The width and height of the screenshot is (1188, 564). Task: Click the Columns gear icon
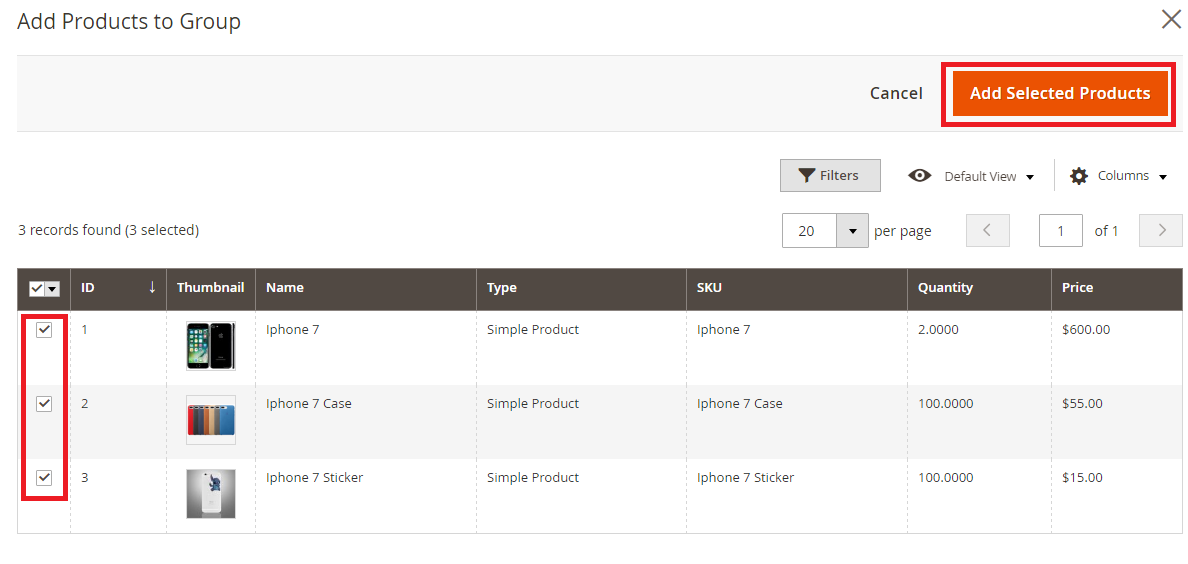pos(1078,176)
